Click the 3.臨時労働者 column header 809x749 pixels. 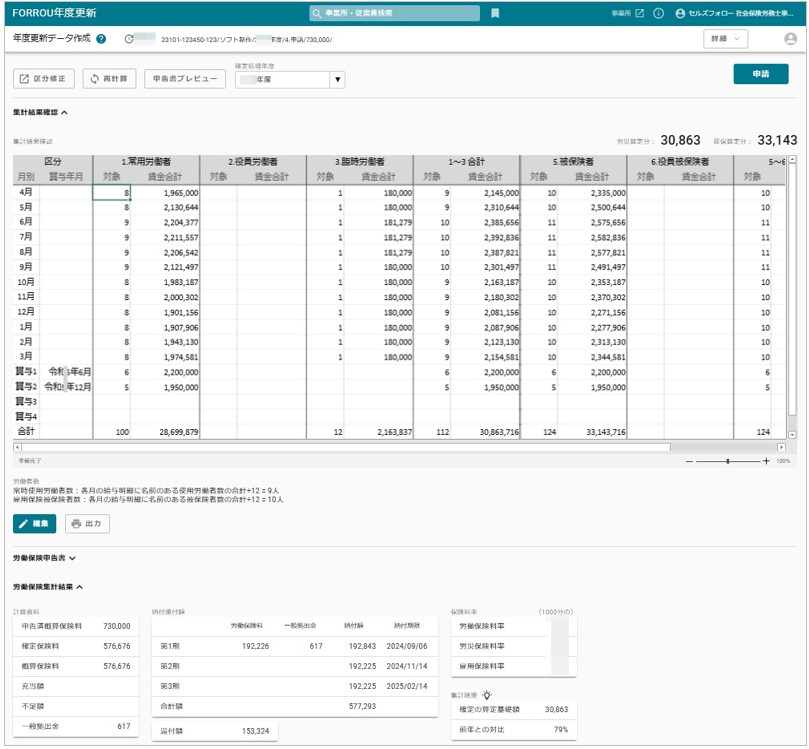click(360, 161)
